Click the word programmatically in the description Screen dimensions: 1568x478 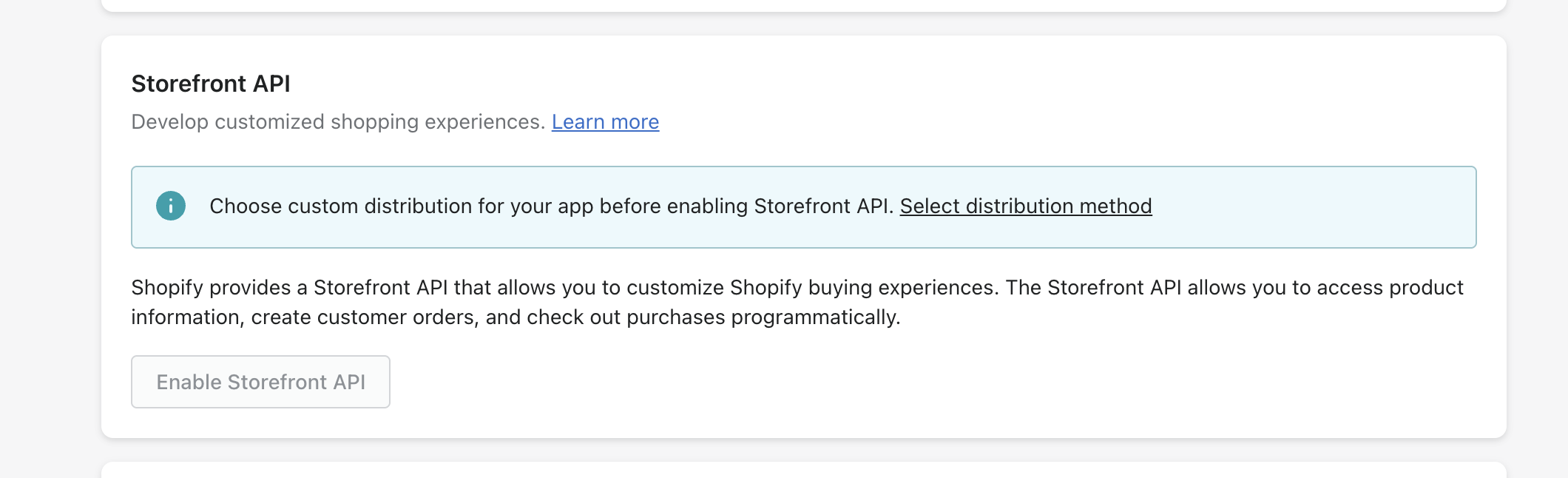pos(815,317)
